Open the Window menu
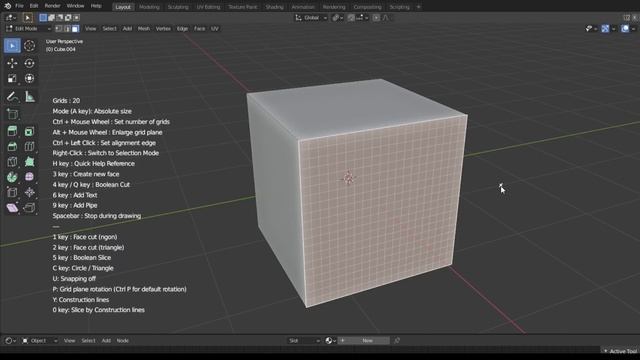Image resolution: width=640 pixels, height=360 pixels. tap(75, 6)
